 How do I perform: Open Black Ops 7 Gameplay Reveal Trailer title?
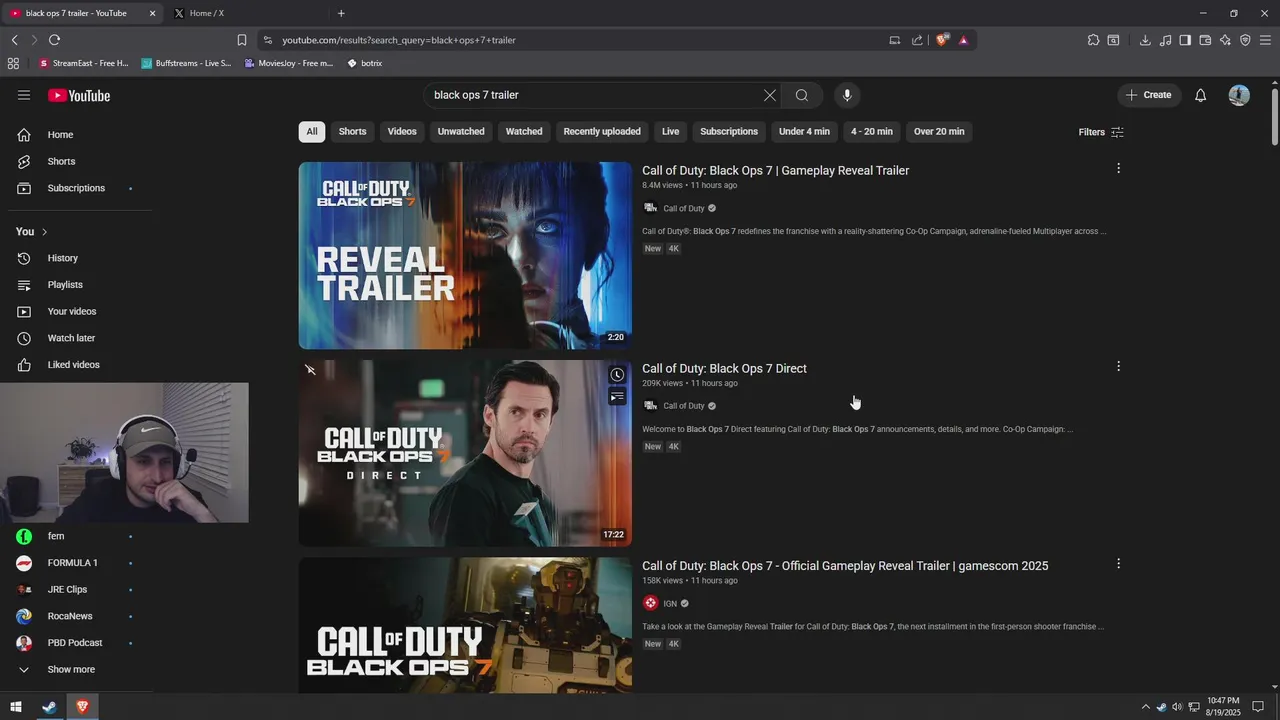(x=775, y=171)
